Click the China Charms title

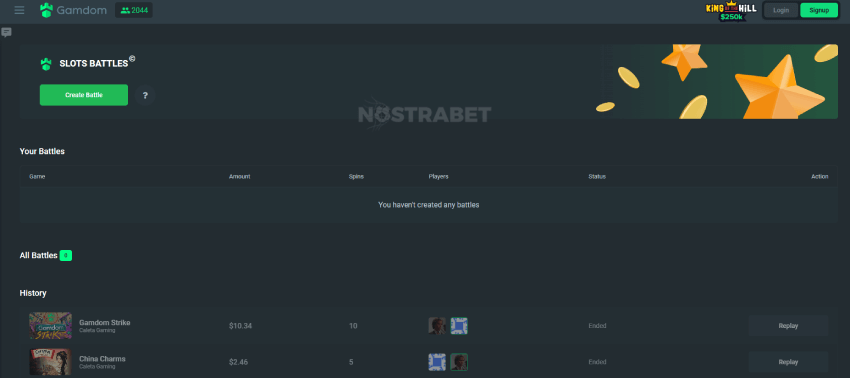click(x=102, y=358)
